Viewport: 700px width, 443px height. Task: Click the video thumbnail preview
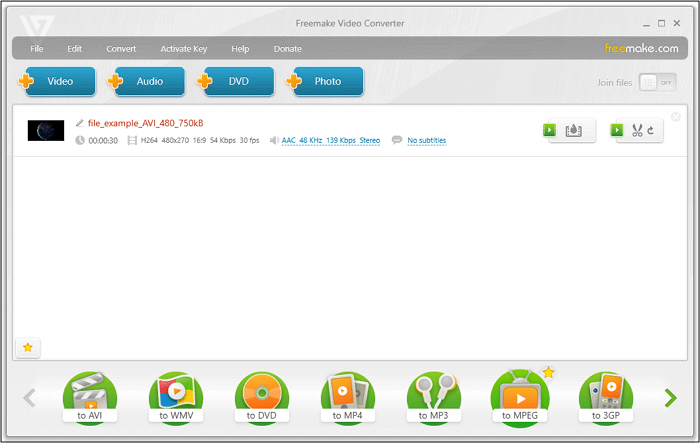tap(46, 130)
